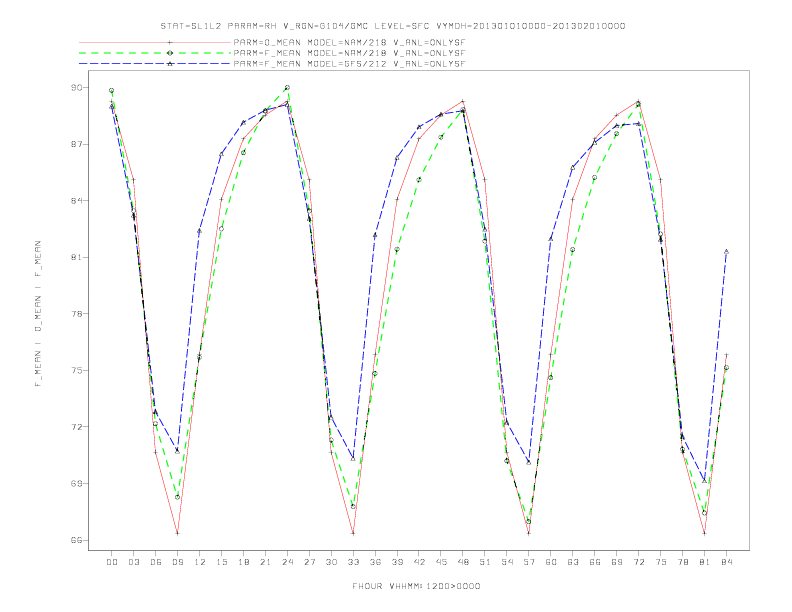
Task: Click y-axis tick label 66
Action: [77, 540]
